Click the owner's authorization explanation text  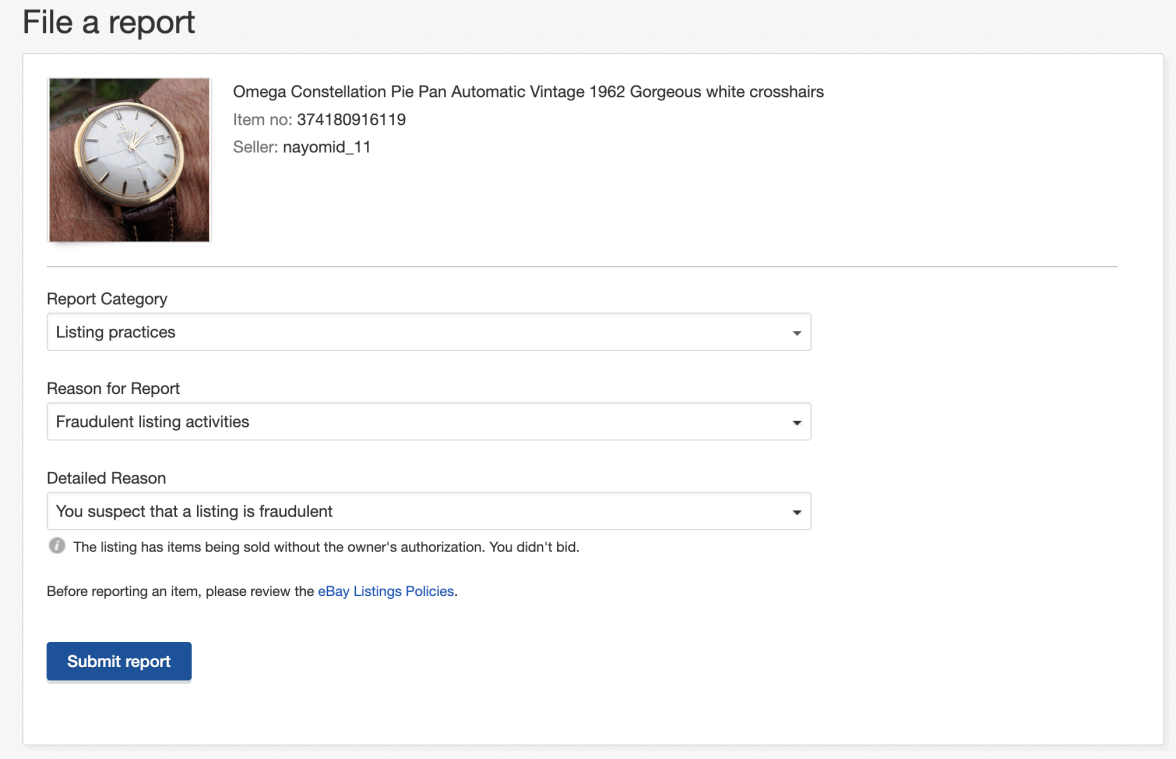(x=326, y=547)
